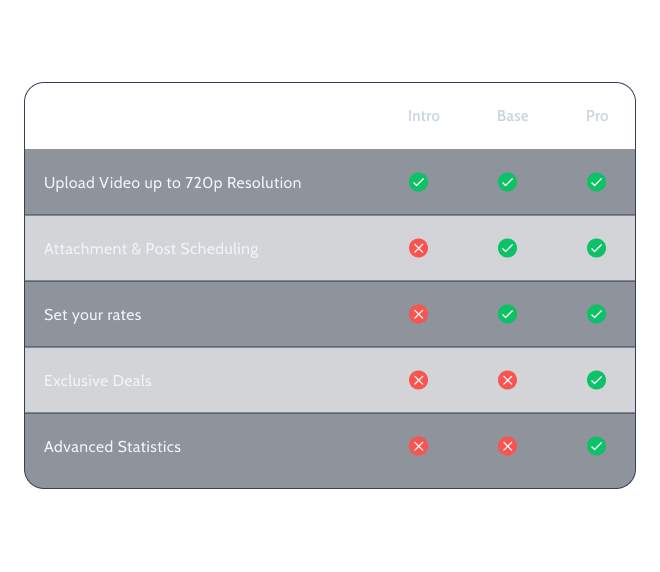Select the Pro plan column header

(597, 116)
